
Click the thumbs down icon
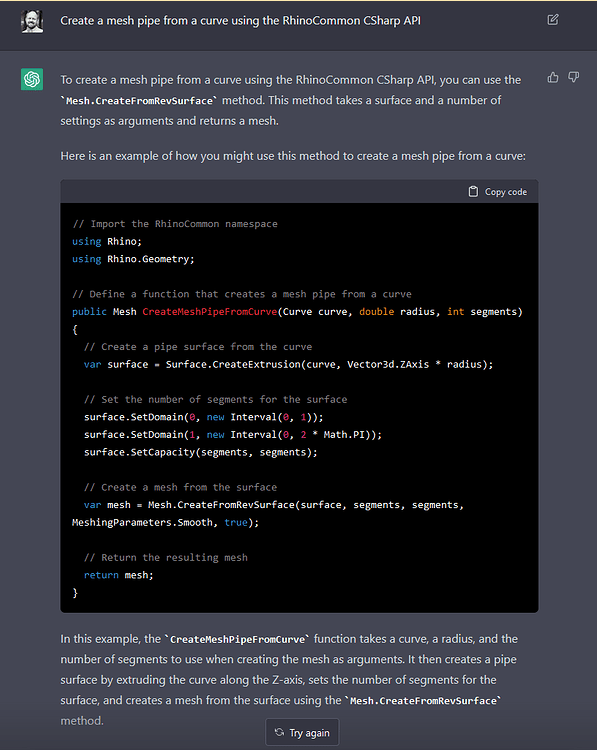(574, 77)
